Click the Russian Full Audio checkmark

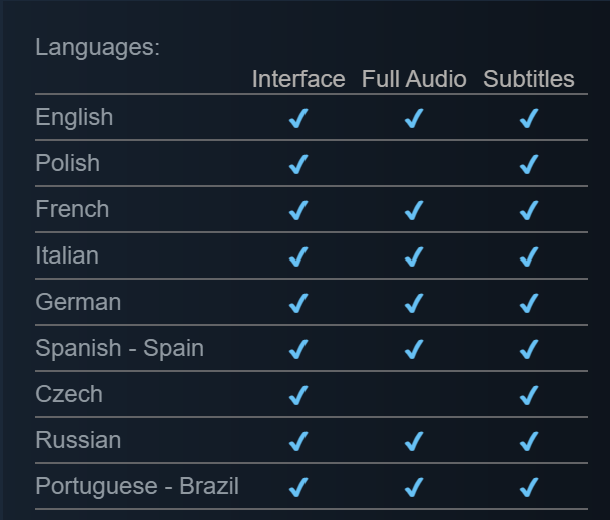414,441
